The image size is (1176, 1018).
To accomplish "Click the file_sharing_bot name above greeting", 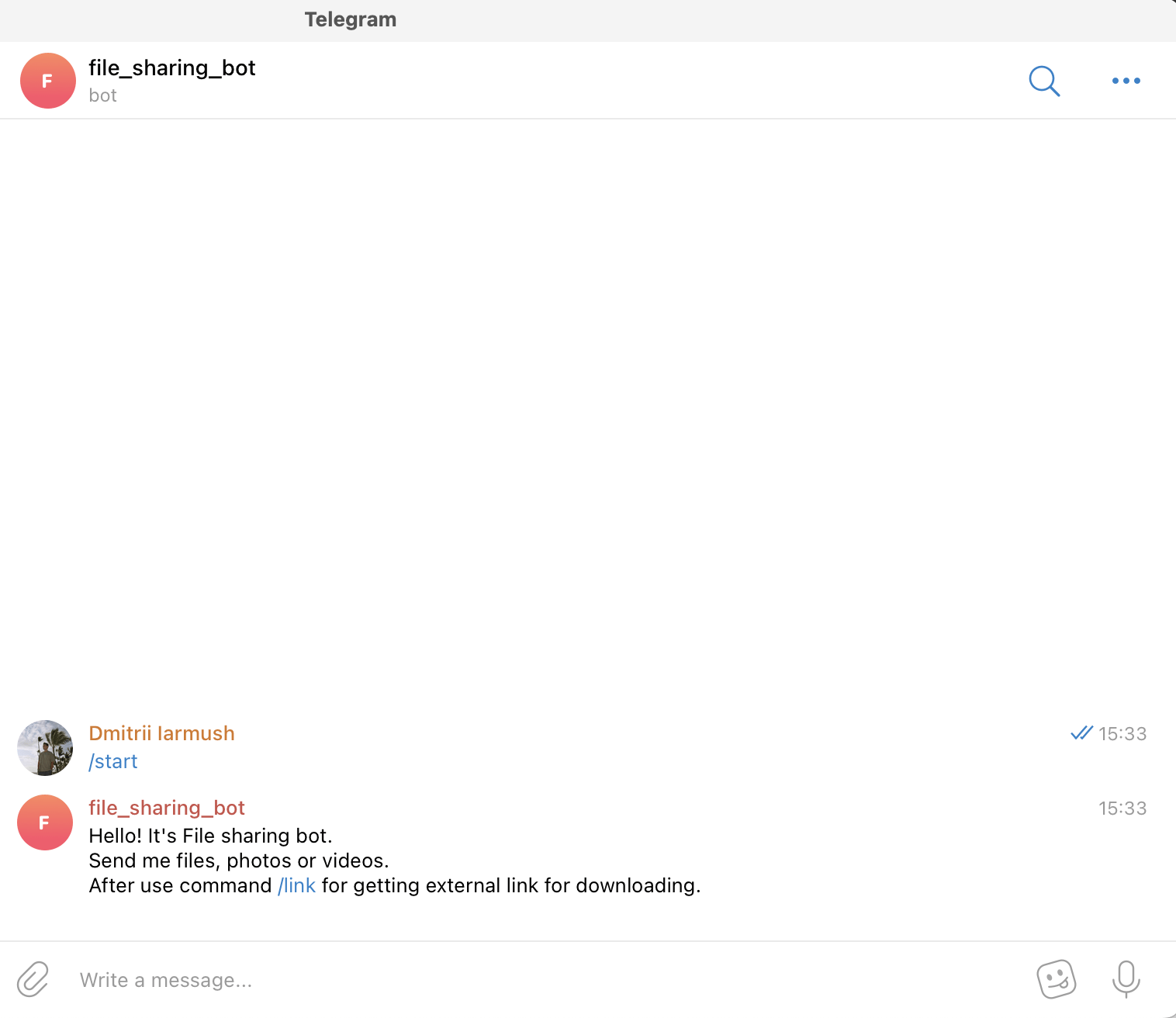I will pyautogui.click(x=167, y=808).
